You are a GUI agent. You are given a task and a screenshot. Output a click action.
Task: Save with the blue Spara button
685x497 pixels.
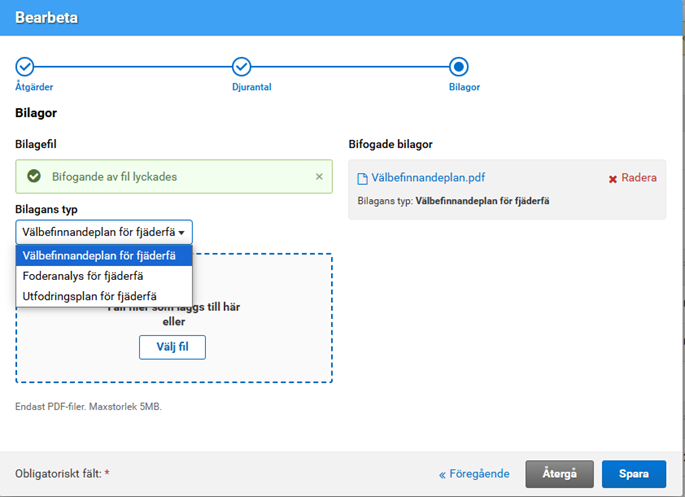(633, 474)
